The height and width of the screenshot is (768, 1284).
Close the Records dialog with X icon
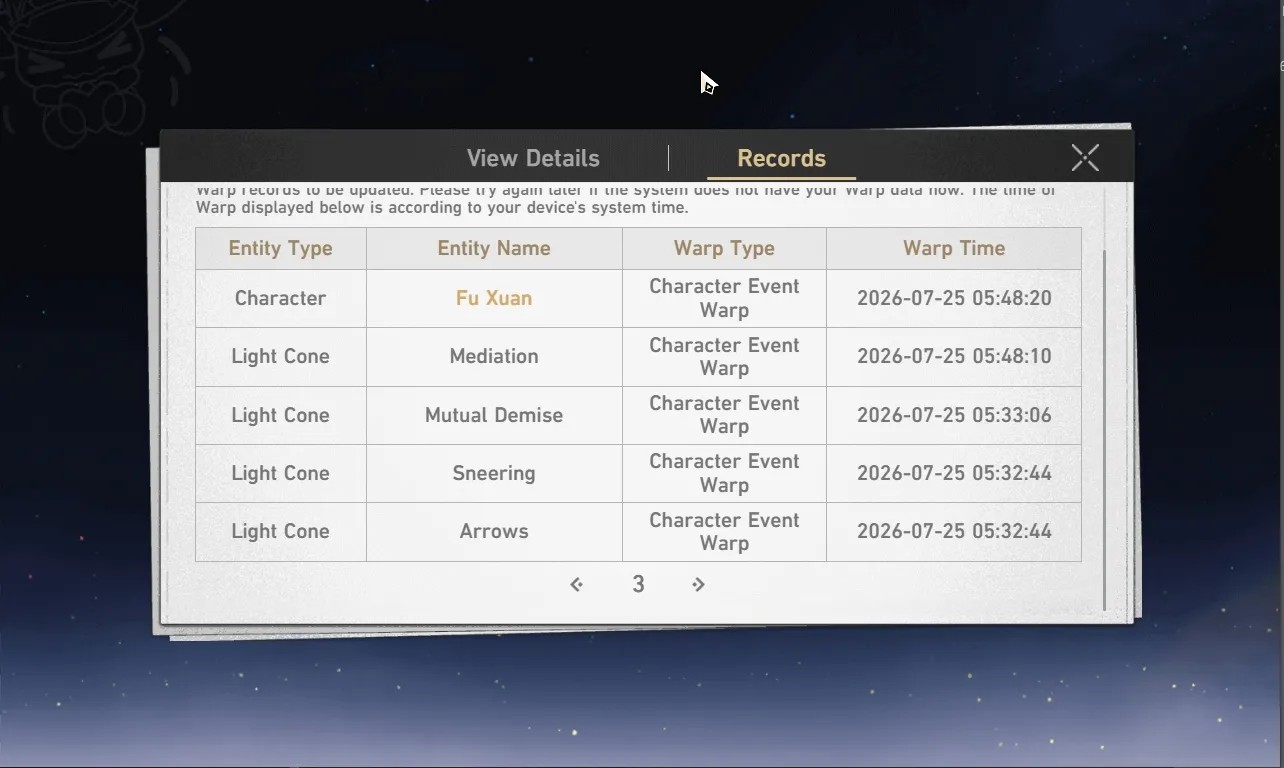[1085, 158]
